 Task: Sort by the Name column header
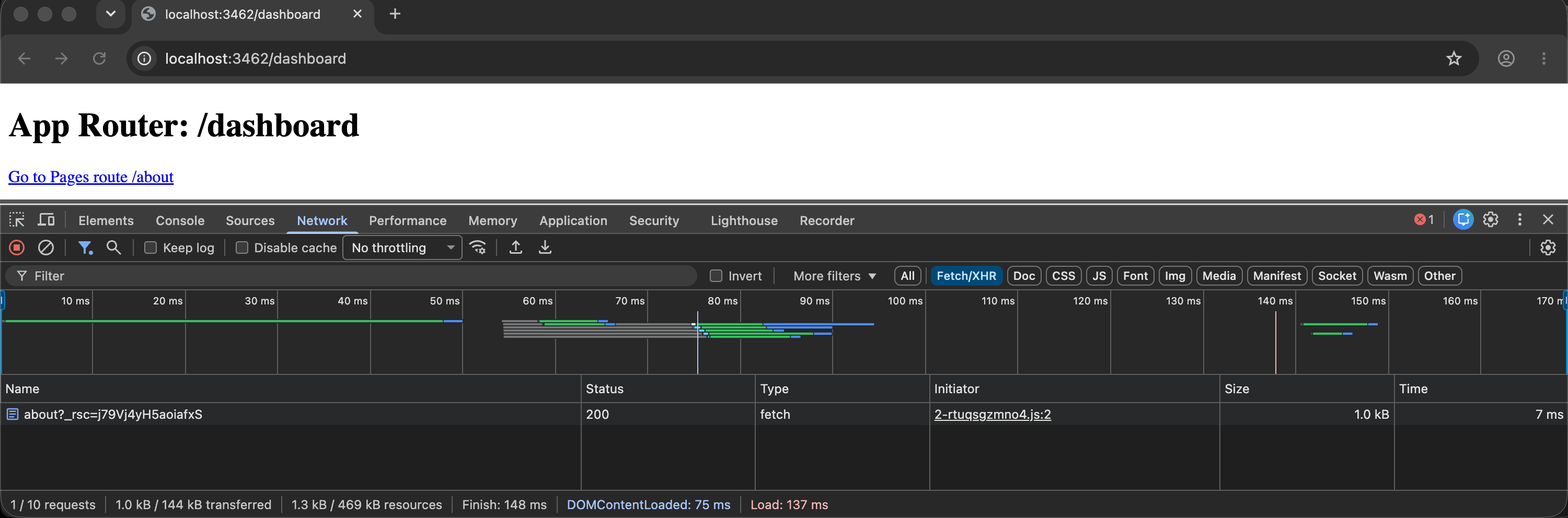tap(291, 388)
